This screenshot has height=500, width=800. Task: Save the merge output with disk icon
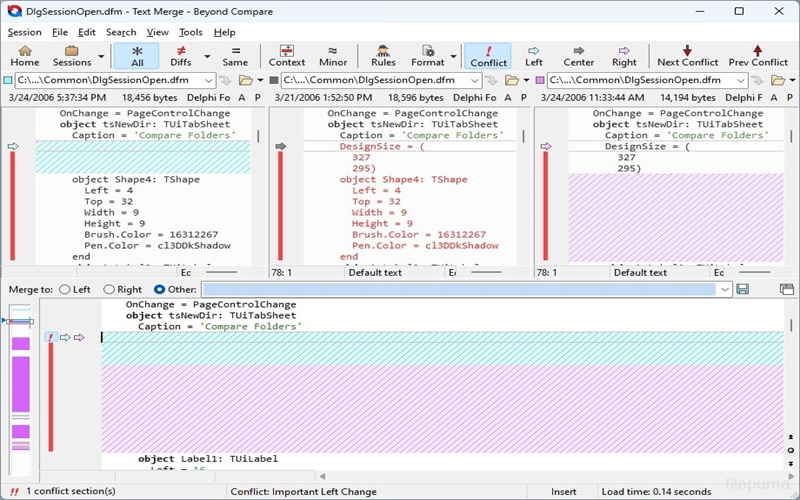[x=743, y=289]
